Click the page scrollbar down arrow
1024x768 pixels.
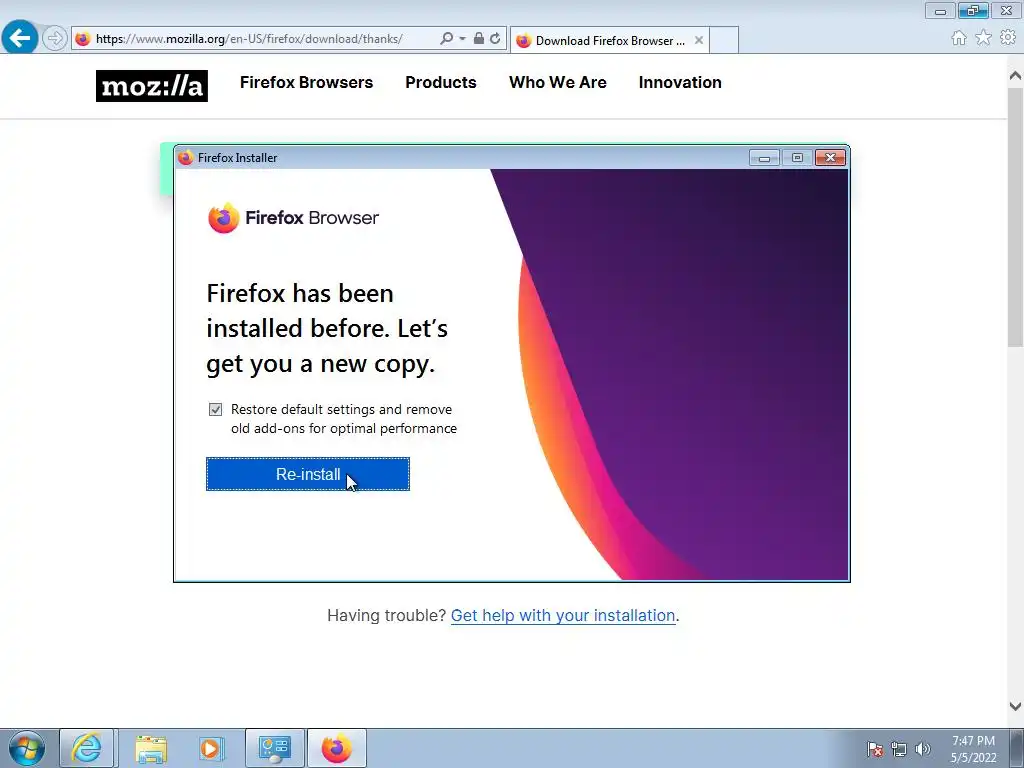[1015, 706]
